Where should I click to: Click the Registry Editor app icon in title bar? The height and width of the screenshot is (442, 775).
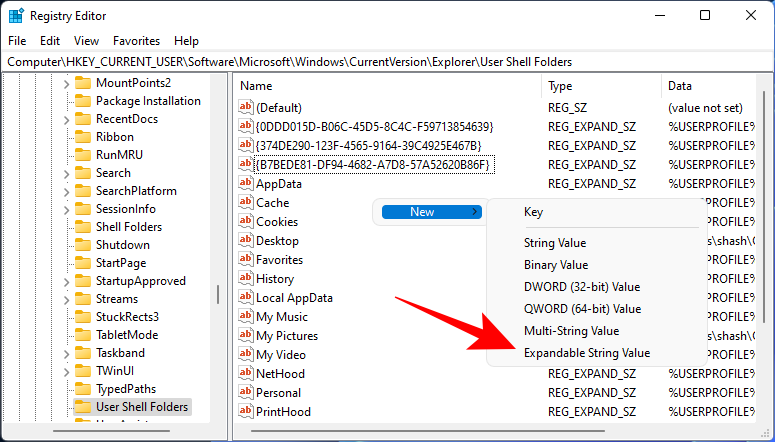click(15, 15)
